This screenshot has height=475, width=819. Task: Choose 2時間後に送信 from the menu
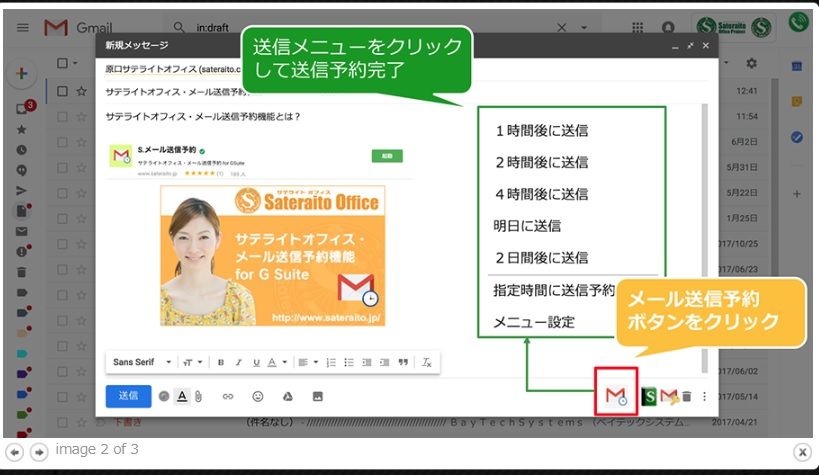(542, 163)
